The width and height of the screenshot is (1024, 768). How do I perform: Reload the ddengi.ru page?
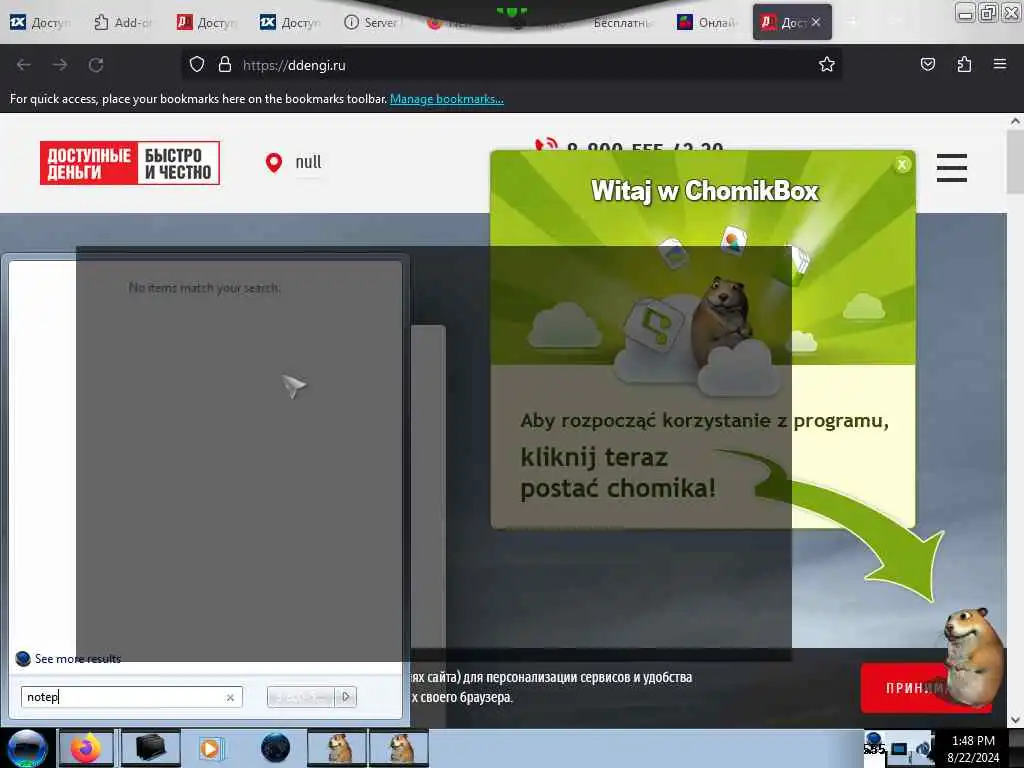point(96,65)
